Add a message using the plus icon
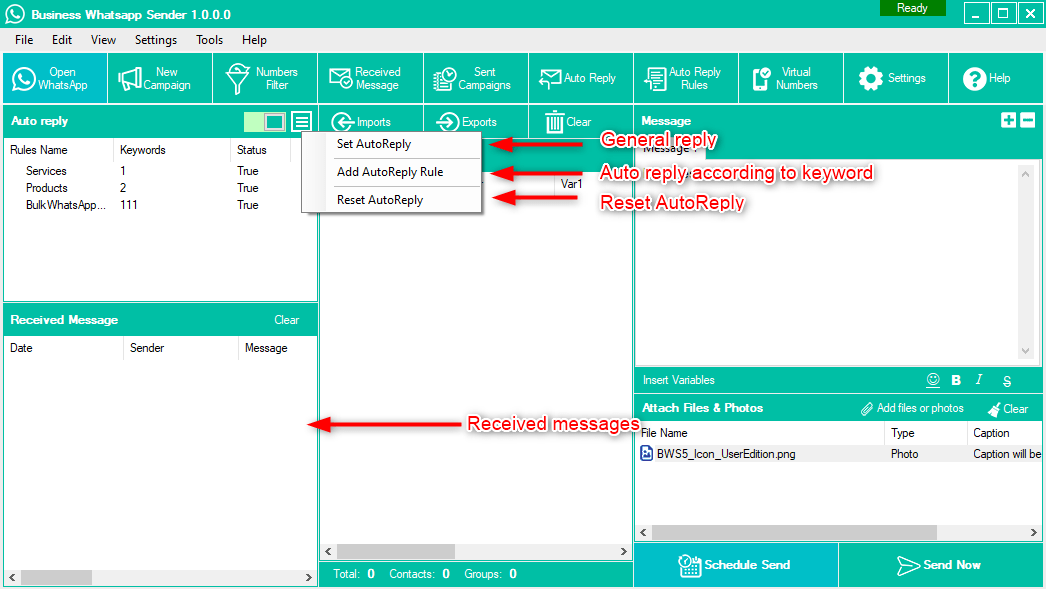 (1009, 120)
